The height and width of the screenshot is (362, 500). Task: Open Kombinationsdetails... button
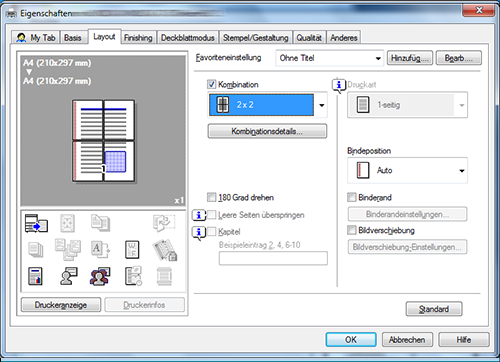coord(267,131)
